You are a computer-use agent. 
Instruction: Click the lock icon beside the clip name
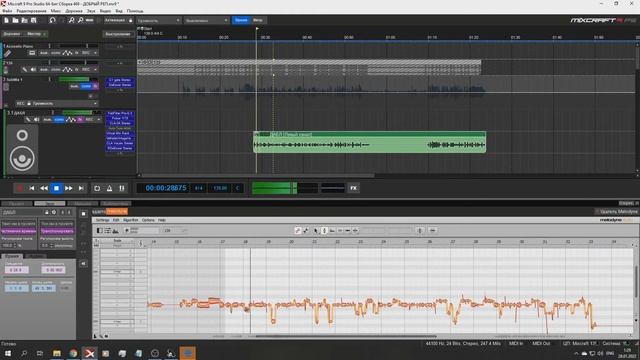[x=47, y=212]
